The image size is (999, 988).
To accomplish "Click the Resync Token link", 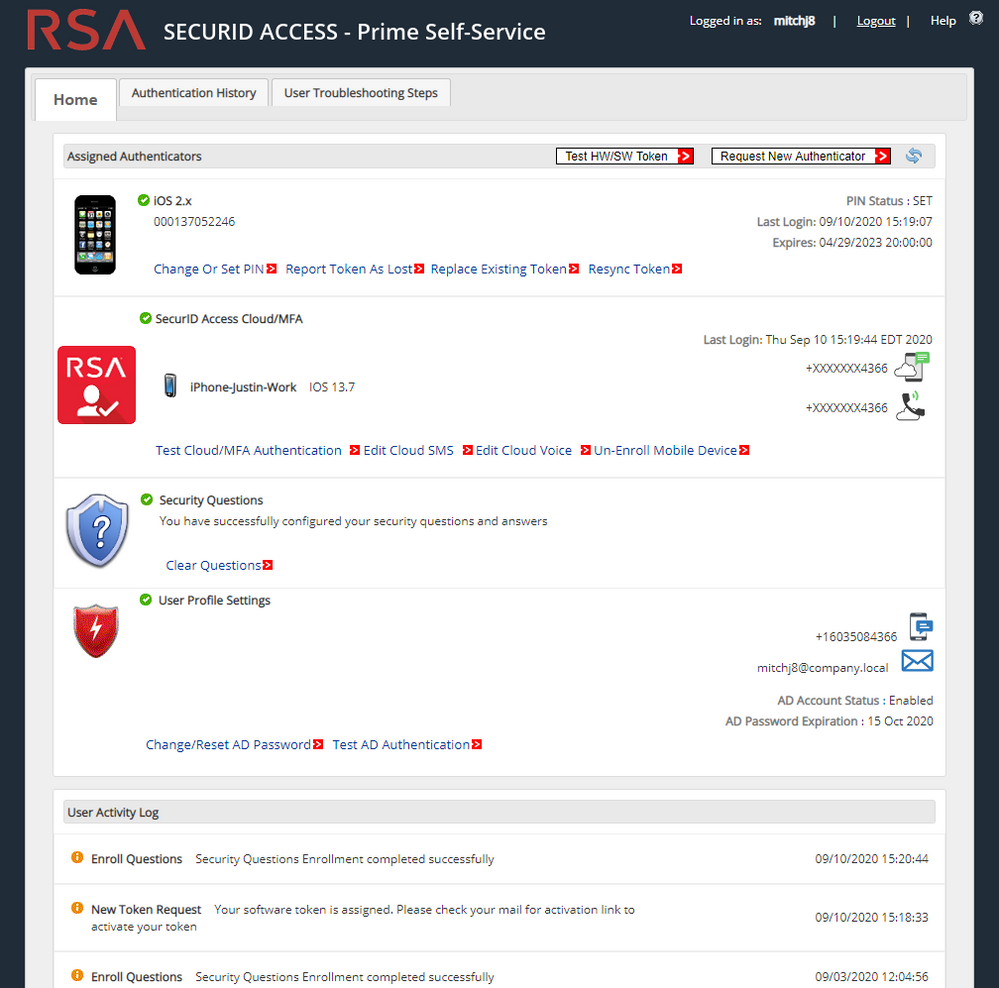I will pyautogui.click(x=628, y=268).
